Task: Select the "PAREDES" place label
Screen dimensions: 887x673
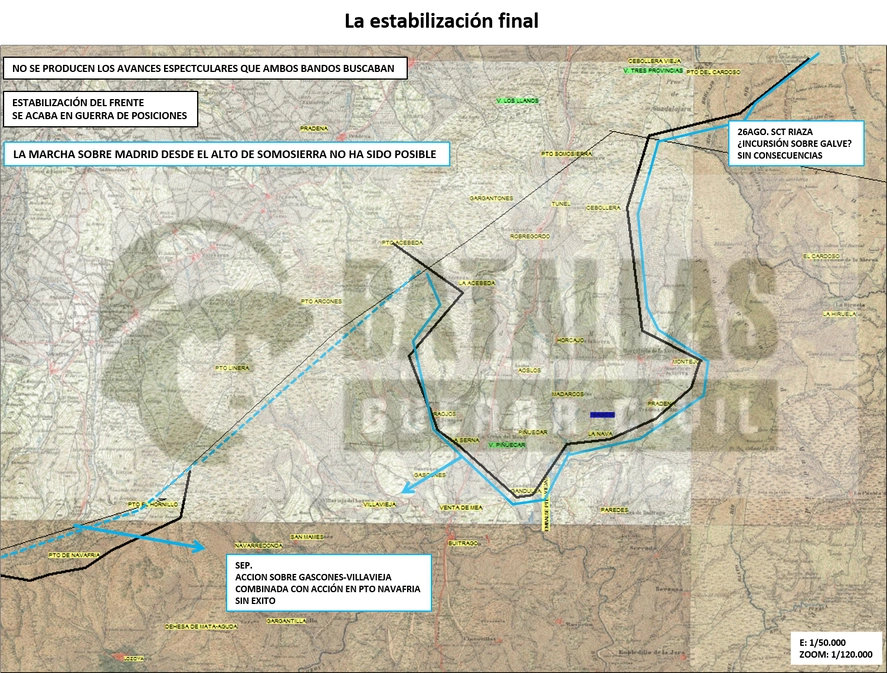Action: click(x=614, y=510)
